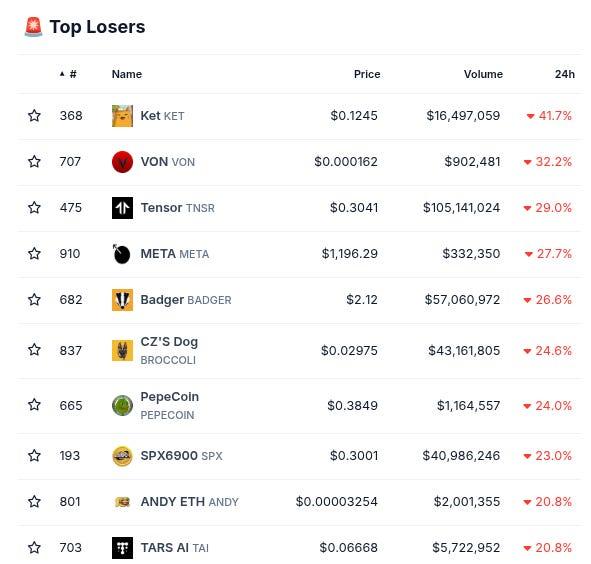Open the ANDY ETH coin page link
This screenshot has height=564, width=591.
pyautogui.click(x=190, y=502)
